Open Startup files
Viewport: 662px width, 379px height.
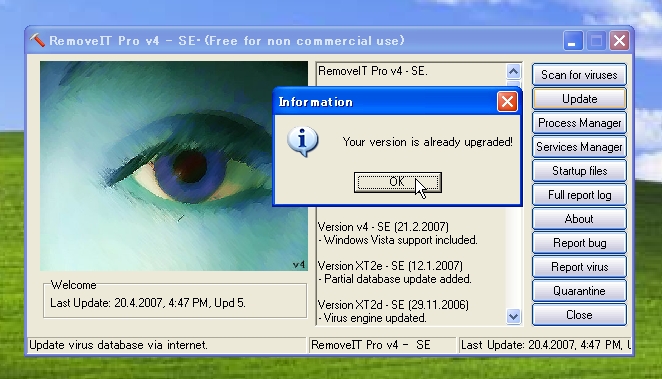579,171
